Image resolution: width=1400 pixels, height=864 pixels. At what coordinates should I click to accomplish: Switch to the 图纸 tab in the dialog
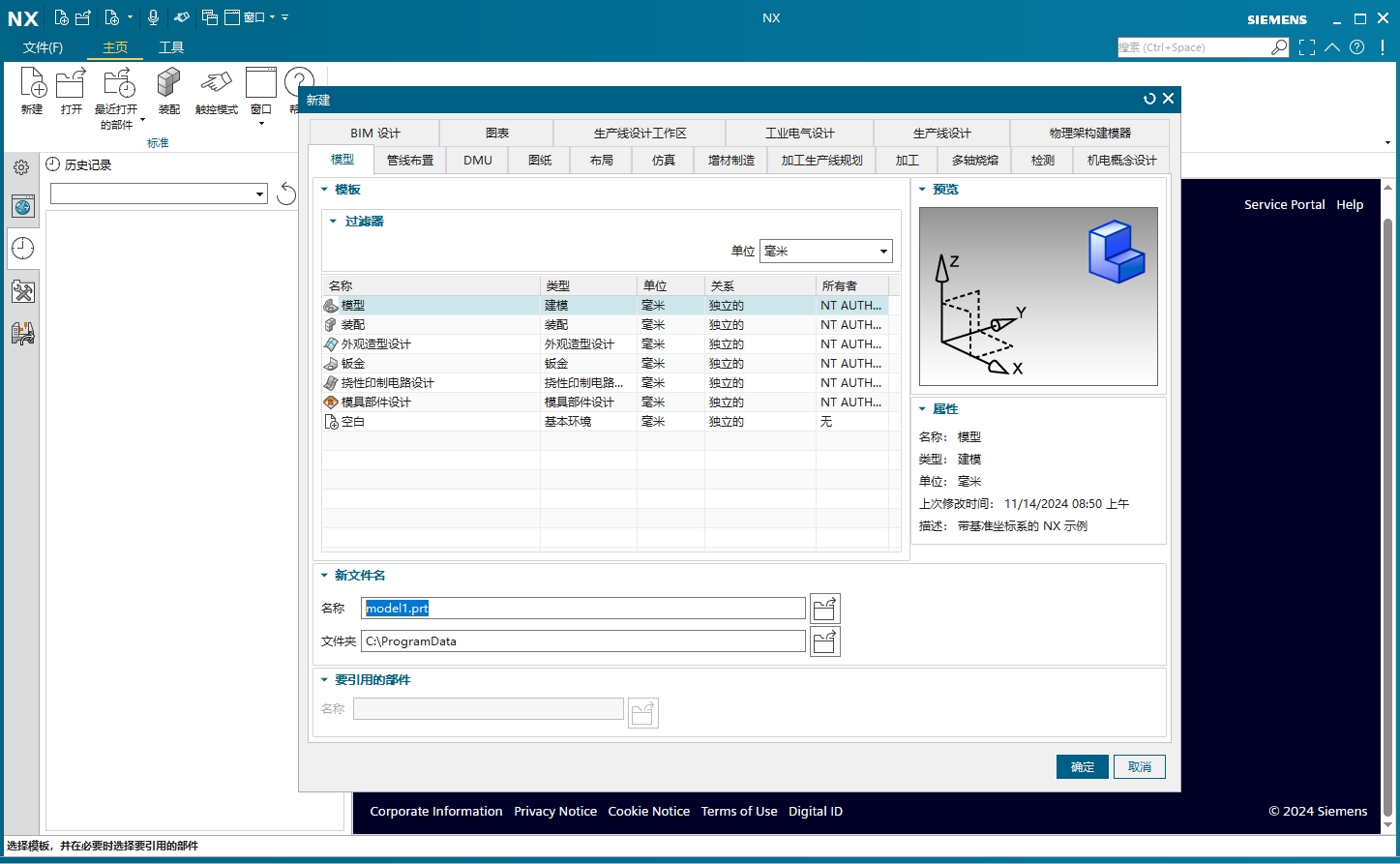pyautogui.click(x=538, y=160)
